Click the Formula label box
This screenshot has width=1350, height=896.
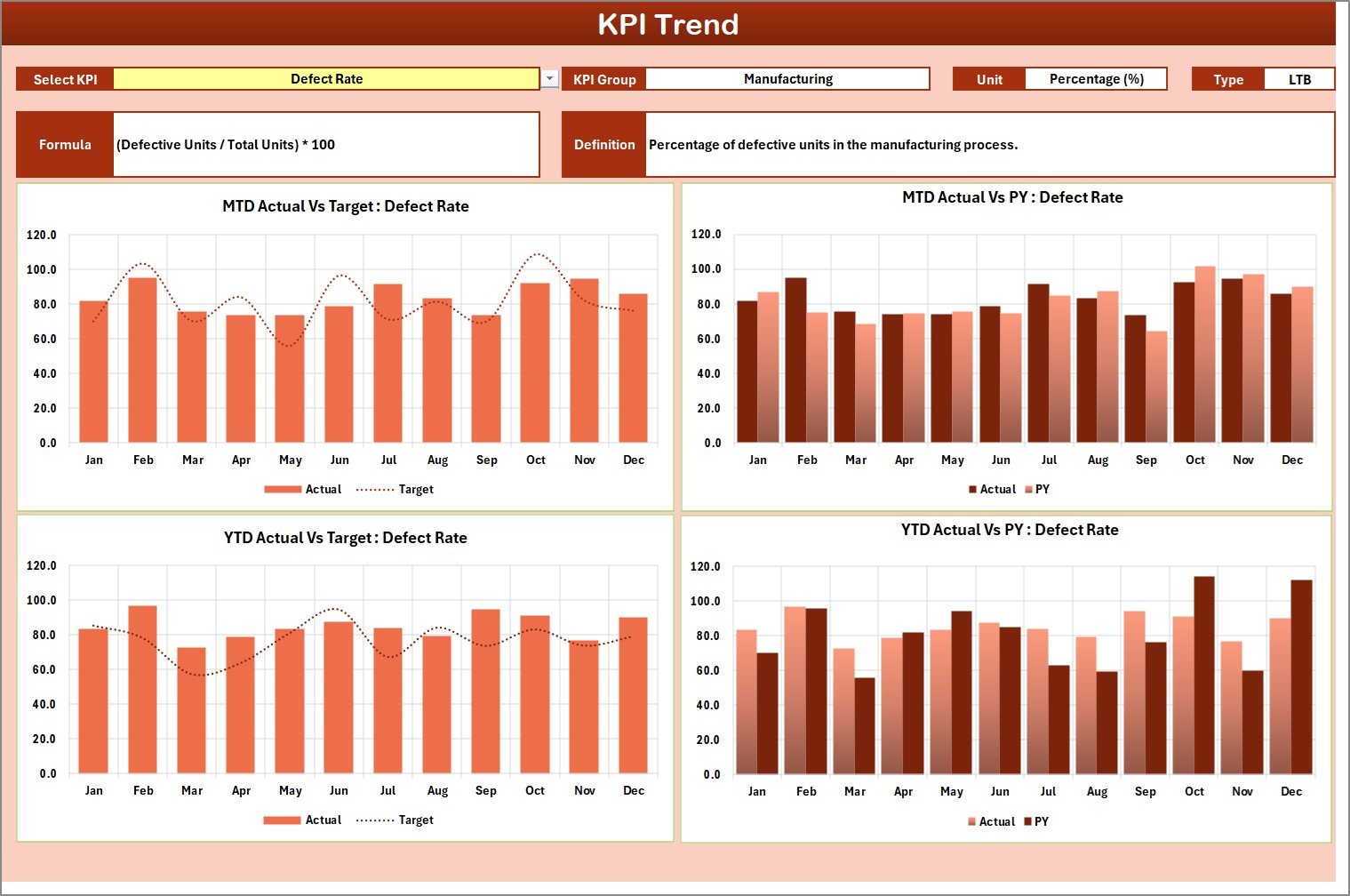click(65, 145)
